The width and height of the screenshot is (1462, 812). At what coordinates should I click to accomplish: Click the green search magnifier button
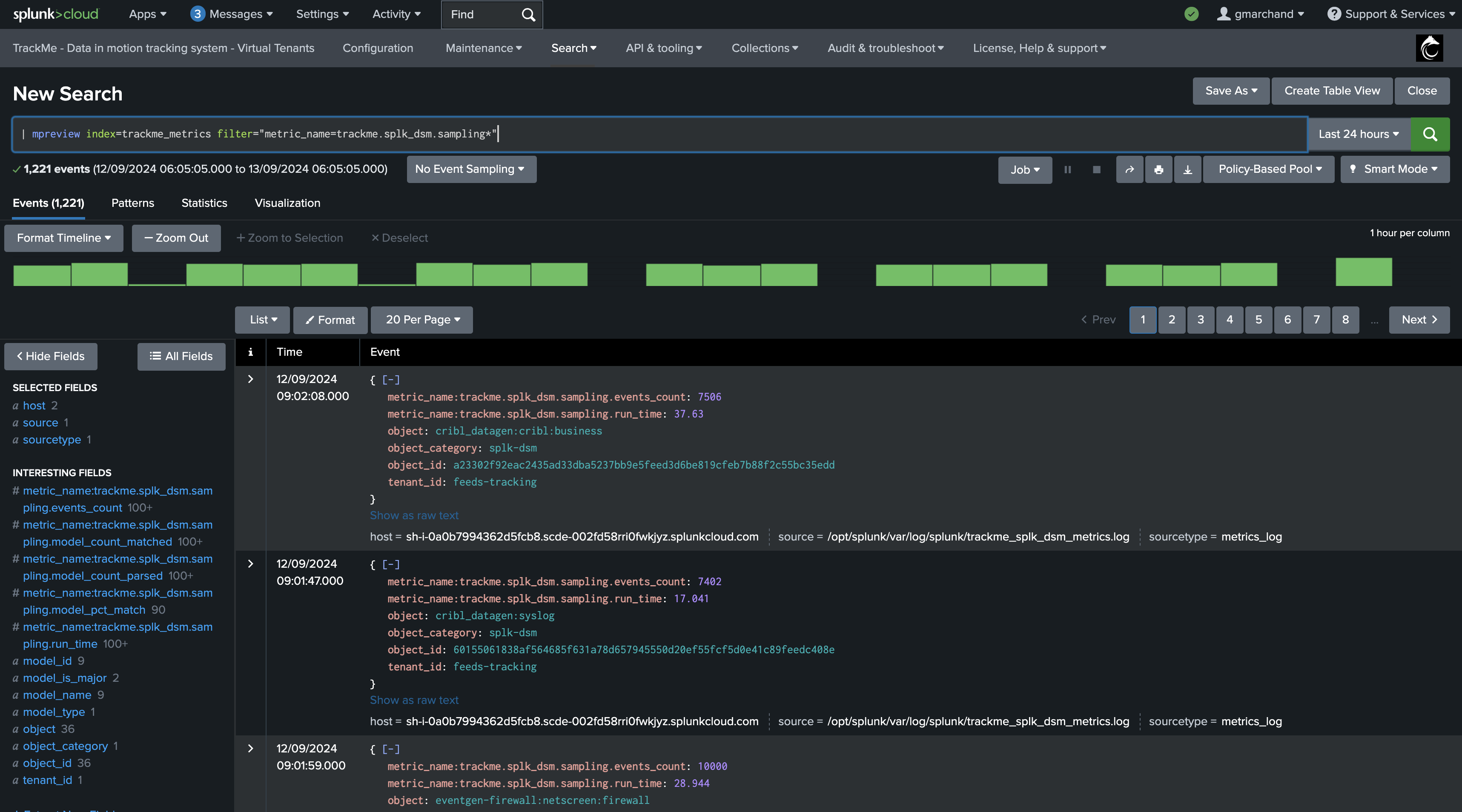tap(1430, 134)
